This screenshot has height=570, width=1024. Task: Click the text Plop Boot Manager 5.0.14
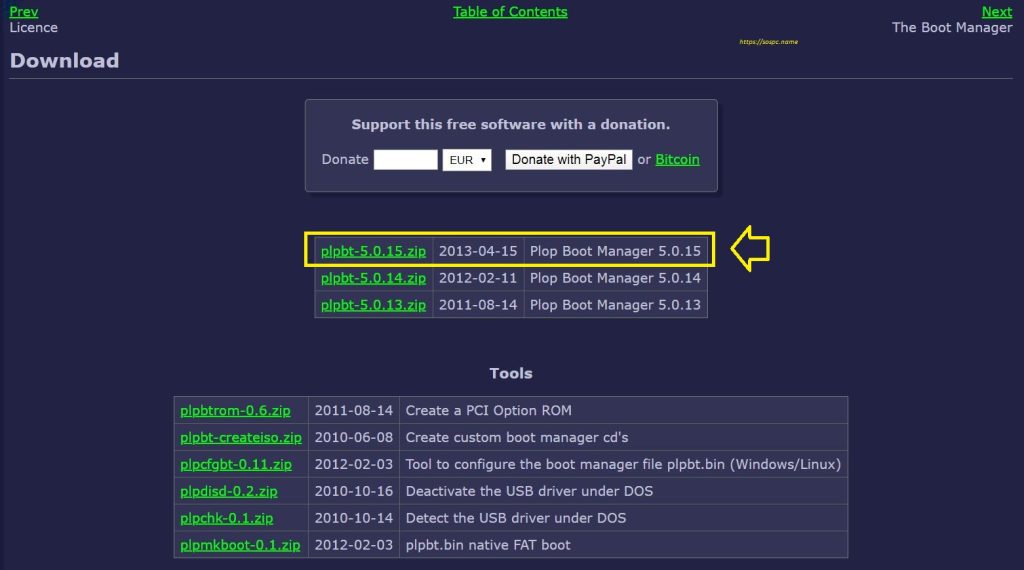(615, 278)
